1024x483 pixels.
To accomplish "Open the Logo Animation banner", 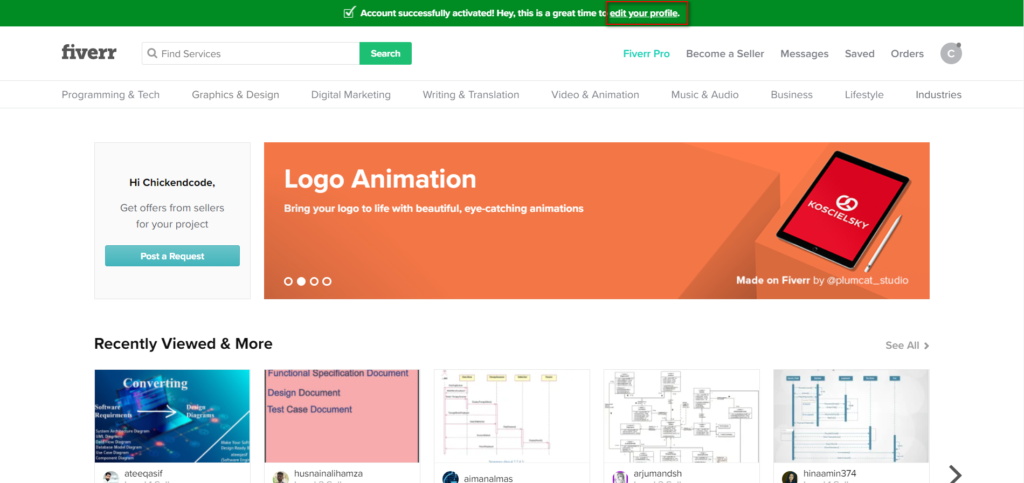I will coord(596,221).
